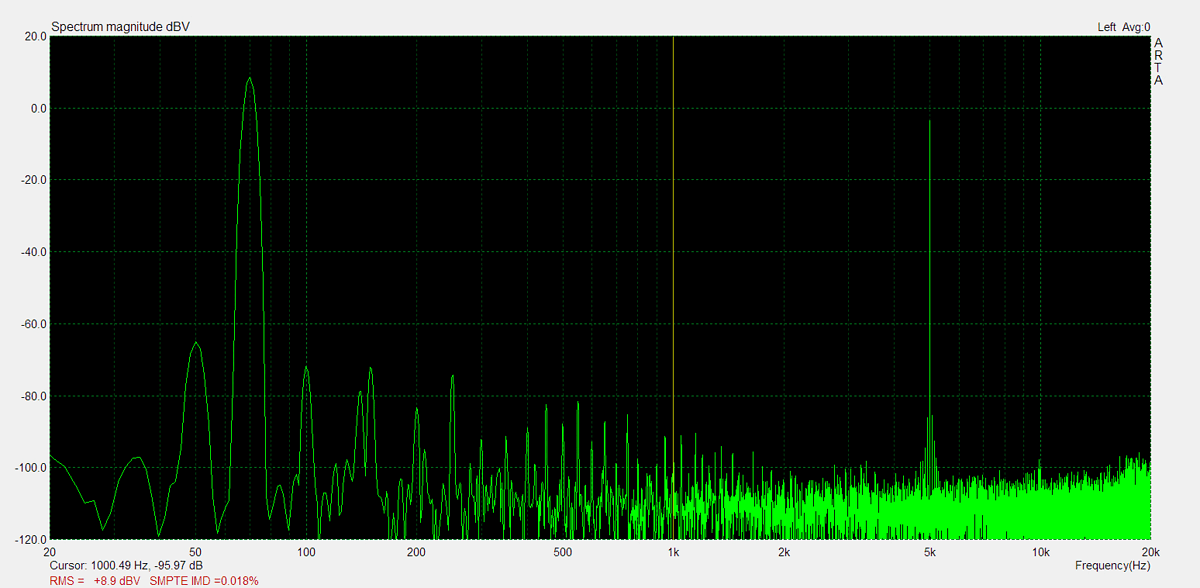Image resolution: width=1200 pixels, height=588 pixels.
Task: Click the 1k frequency axis tick label
Action: [674, 552]
